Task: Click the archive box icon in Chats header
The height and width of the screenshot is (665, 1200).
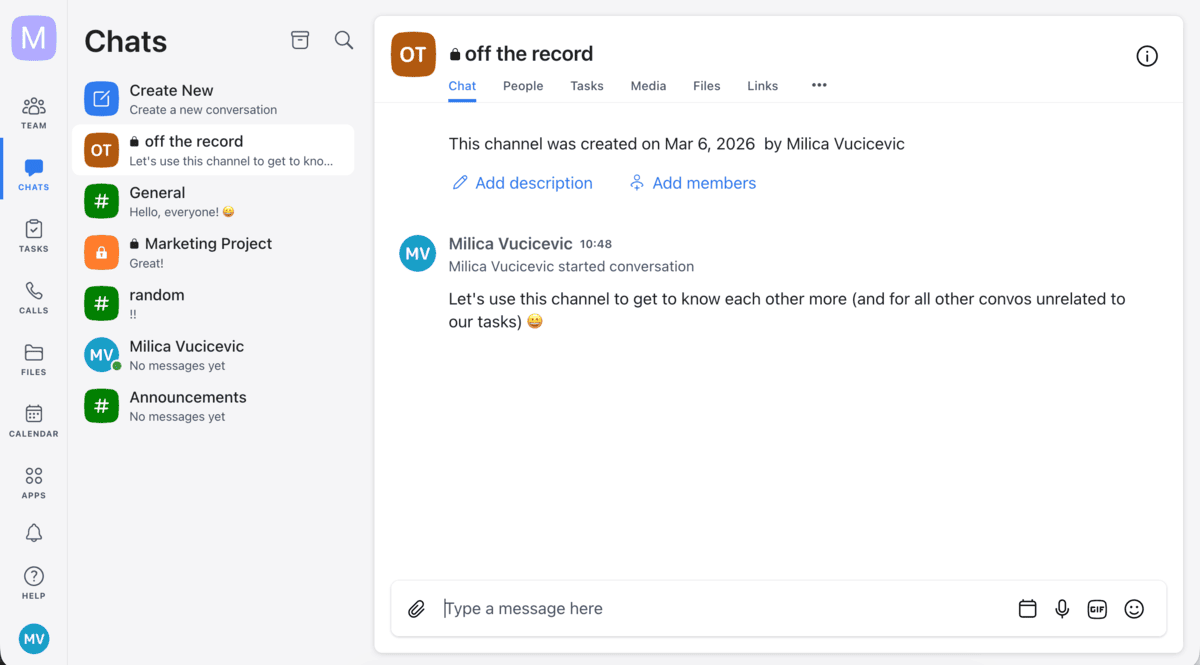Action: [x=300, y=40]
